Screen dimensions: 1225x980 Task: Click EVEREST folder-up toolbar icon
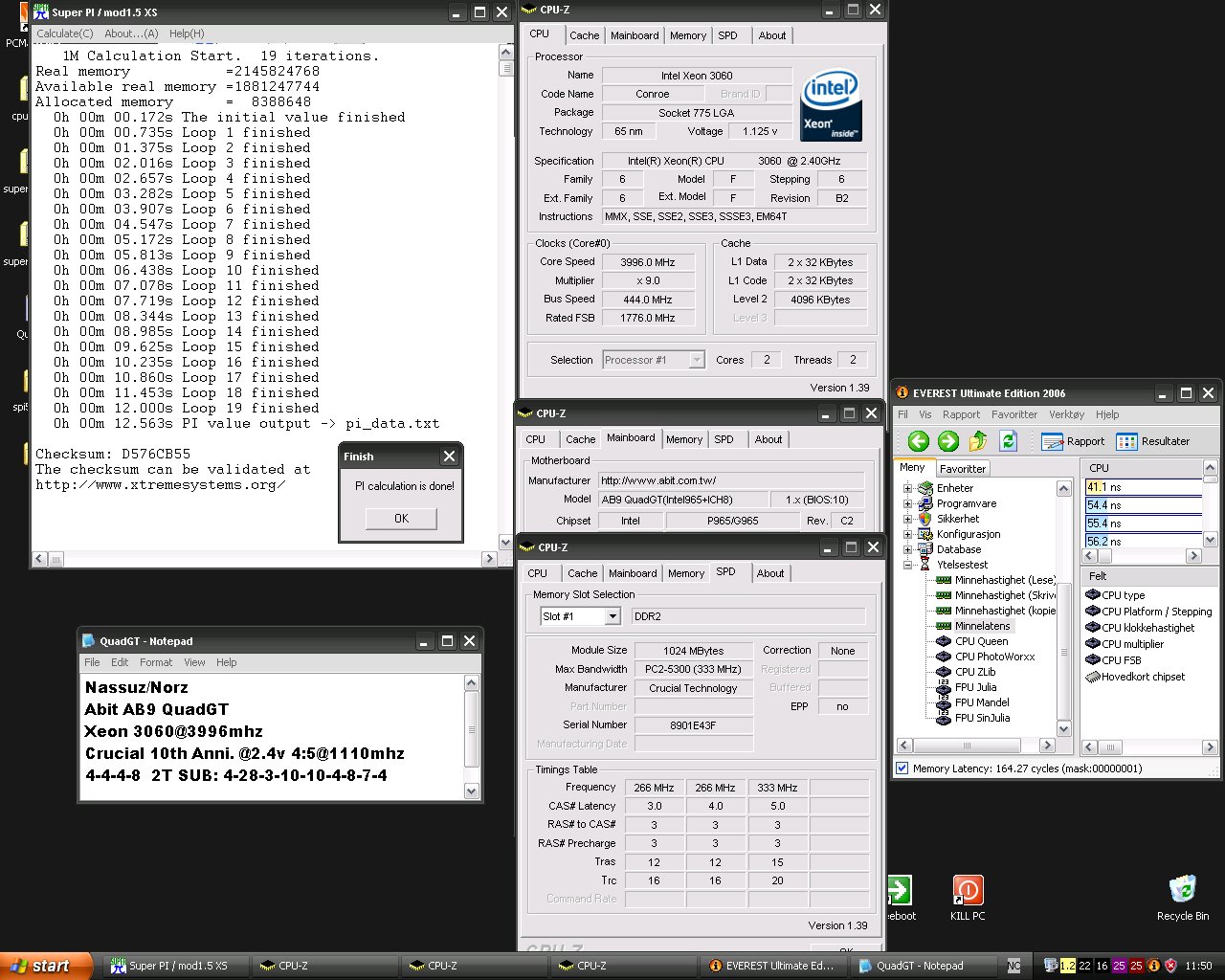[978, 441]
